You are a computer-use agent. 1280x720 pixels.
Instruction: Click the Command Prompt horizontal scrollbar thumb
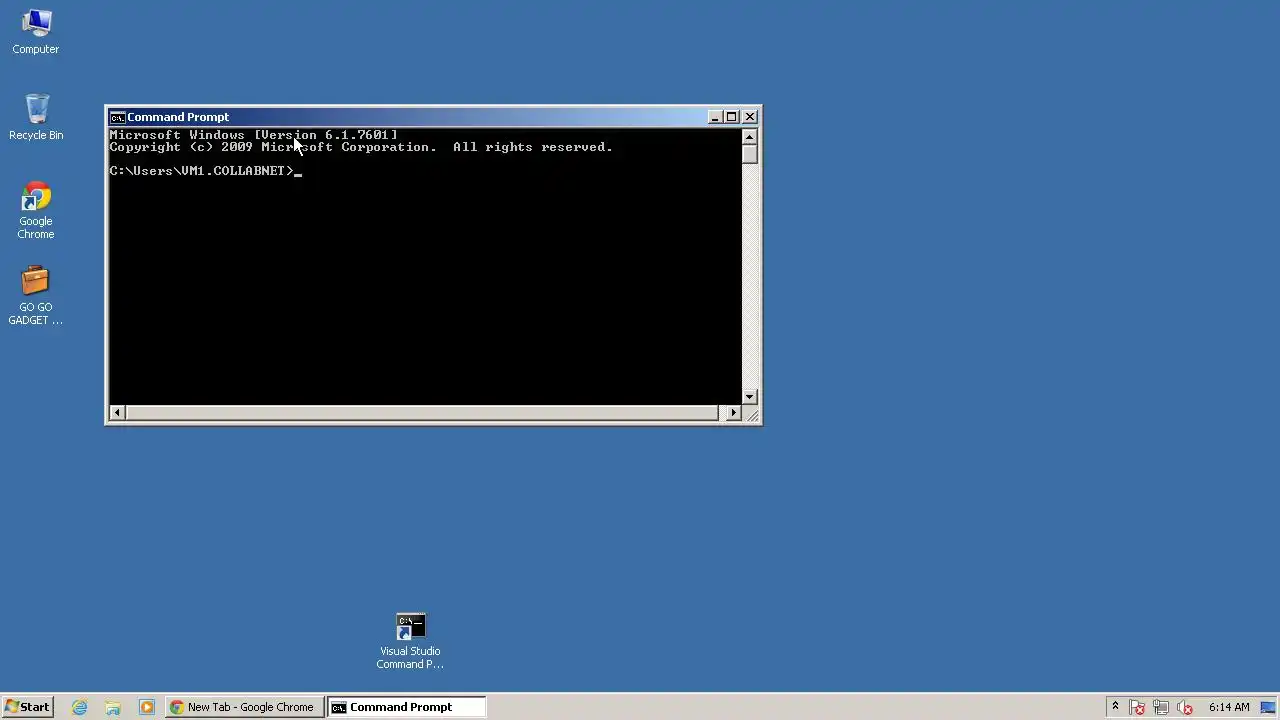coord(422,413)
